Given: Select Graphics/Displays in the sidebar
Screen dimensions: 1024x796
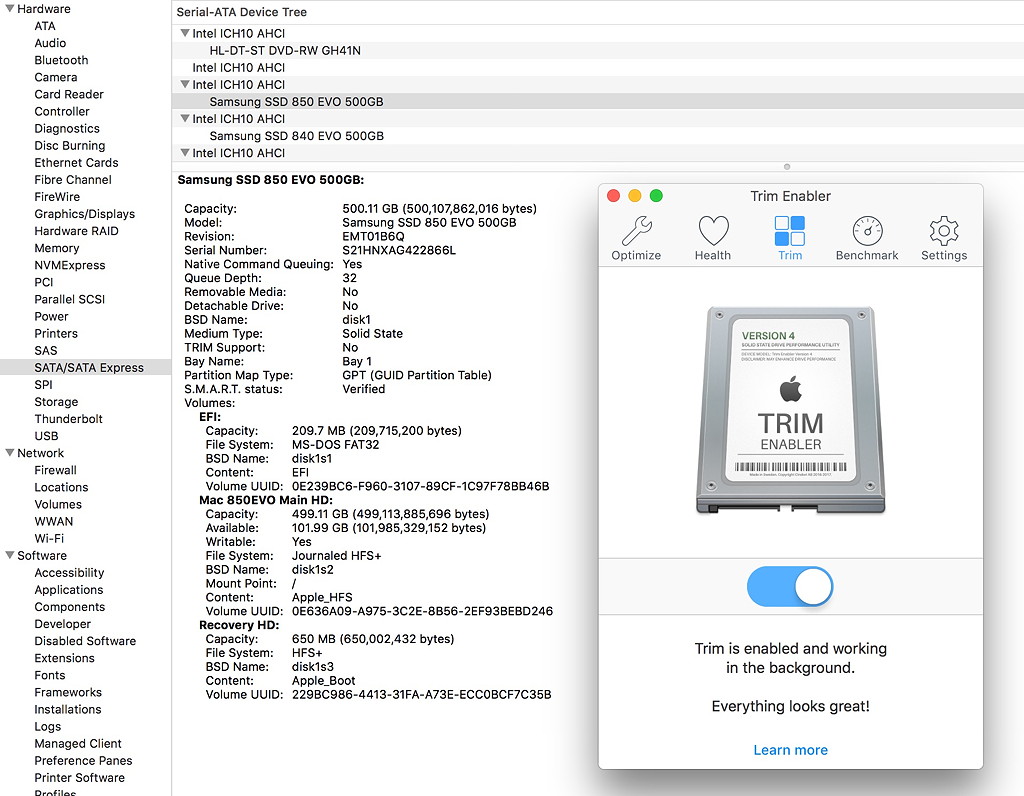Looking at the screenshot, I should (85, 214).
